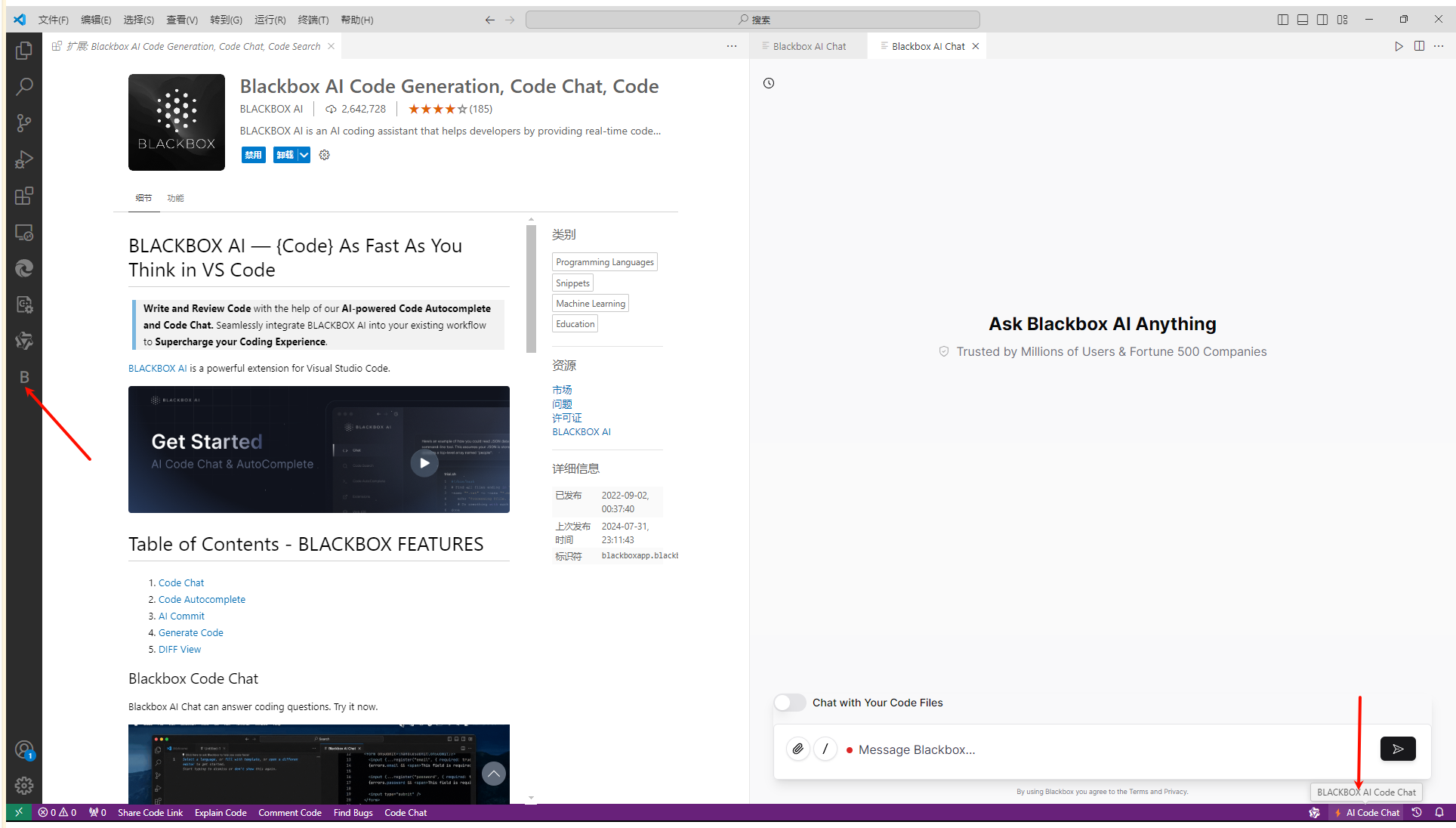Open the slash commands menu button
This screenshot has width=1456, height=828.
(825, 749)
